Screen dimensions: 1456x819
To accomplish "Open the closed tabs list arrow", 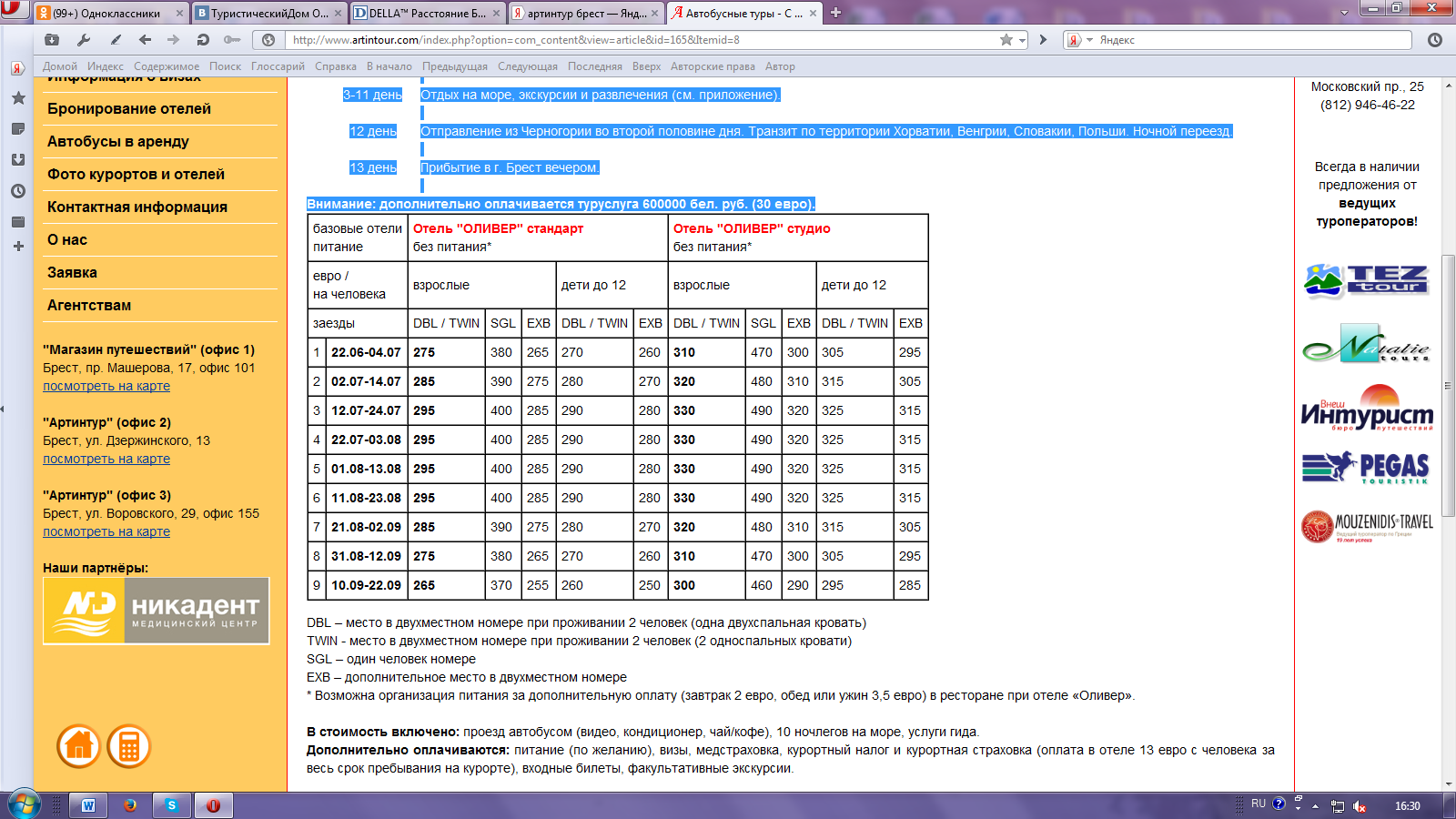I will [1345, 13].
